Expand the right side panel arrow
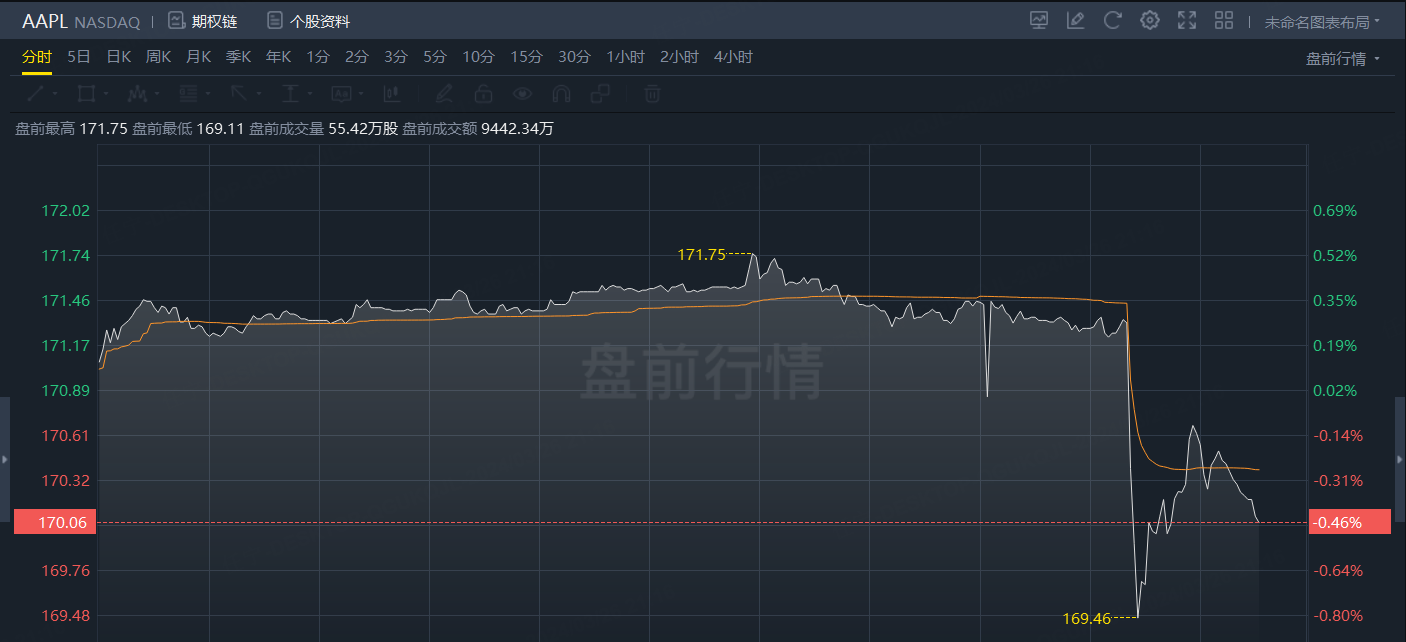Viewport: 1406px width, 642px height. coord(1401,459)
